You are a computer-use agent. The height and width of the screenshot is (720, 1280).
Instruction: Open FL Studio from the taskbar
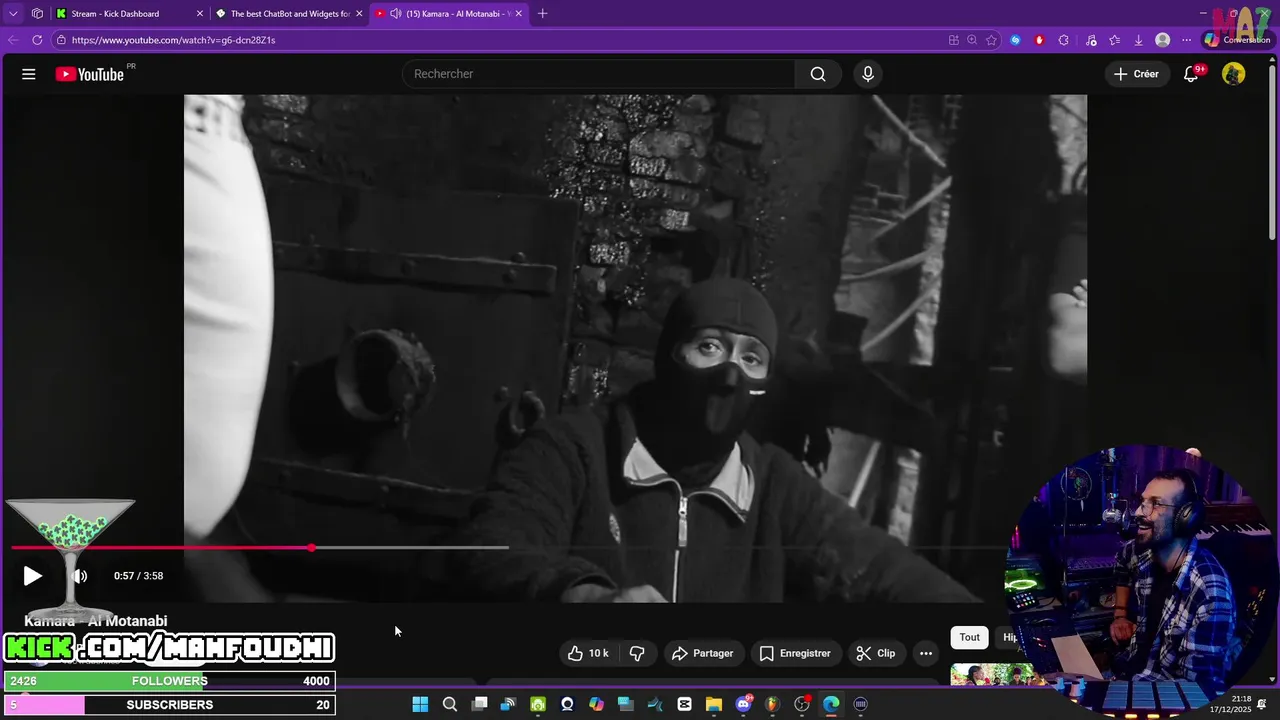[772, 704]
